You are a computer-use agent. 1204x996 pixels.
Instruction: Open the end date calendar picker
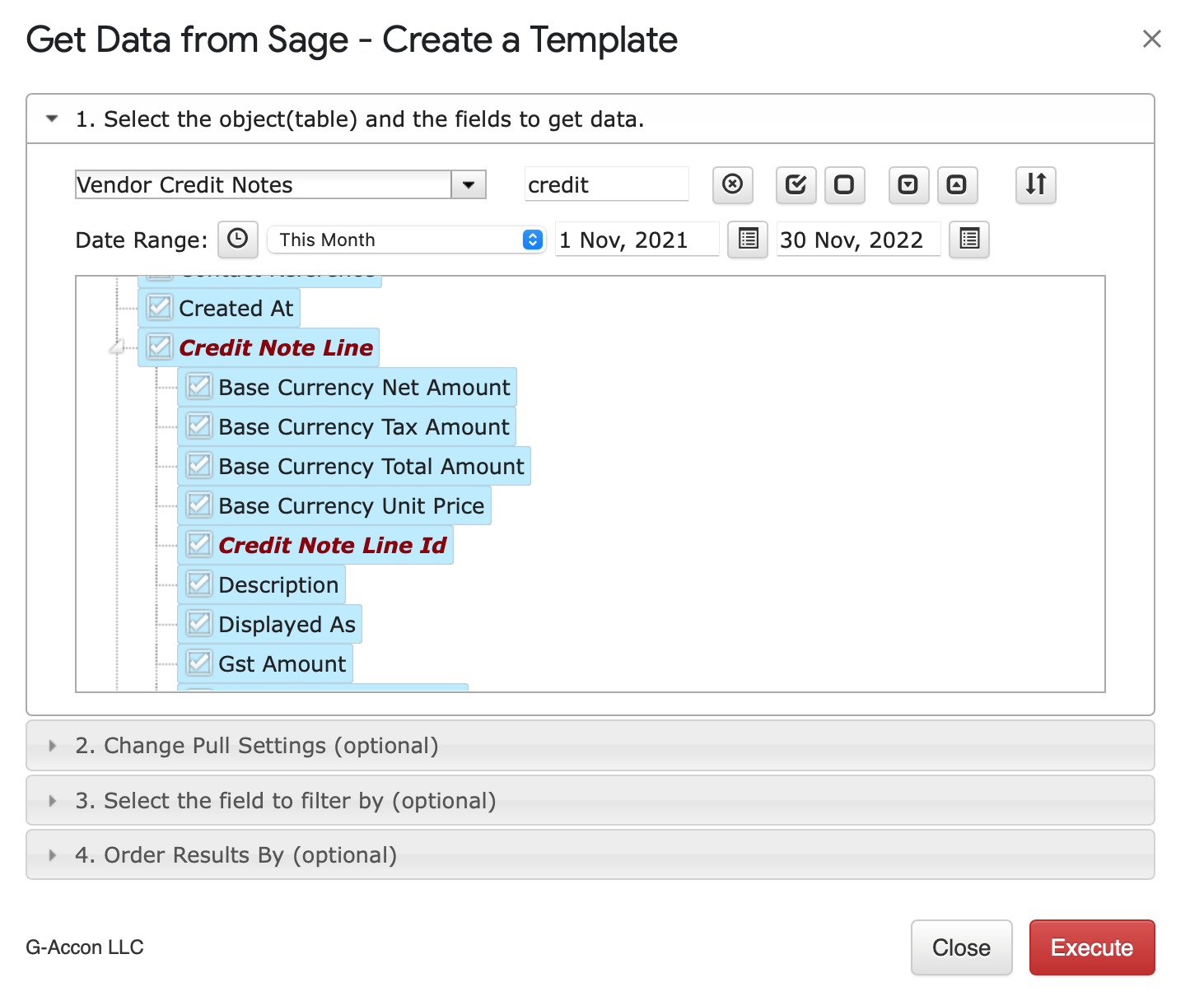click(x=968, y=240)
